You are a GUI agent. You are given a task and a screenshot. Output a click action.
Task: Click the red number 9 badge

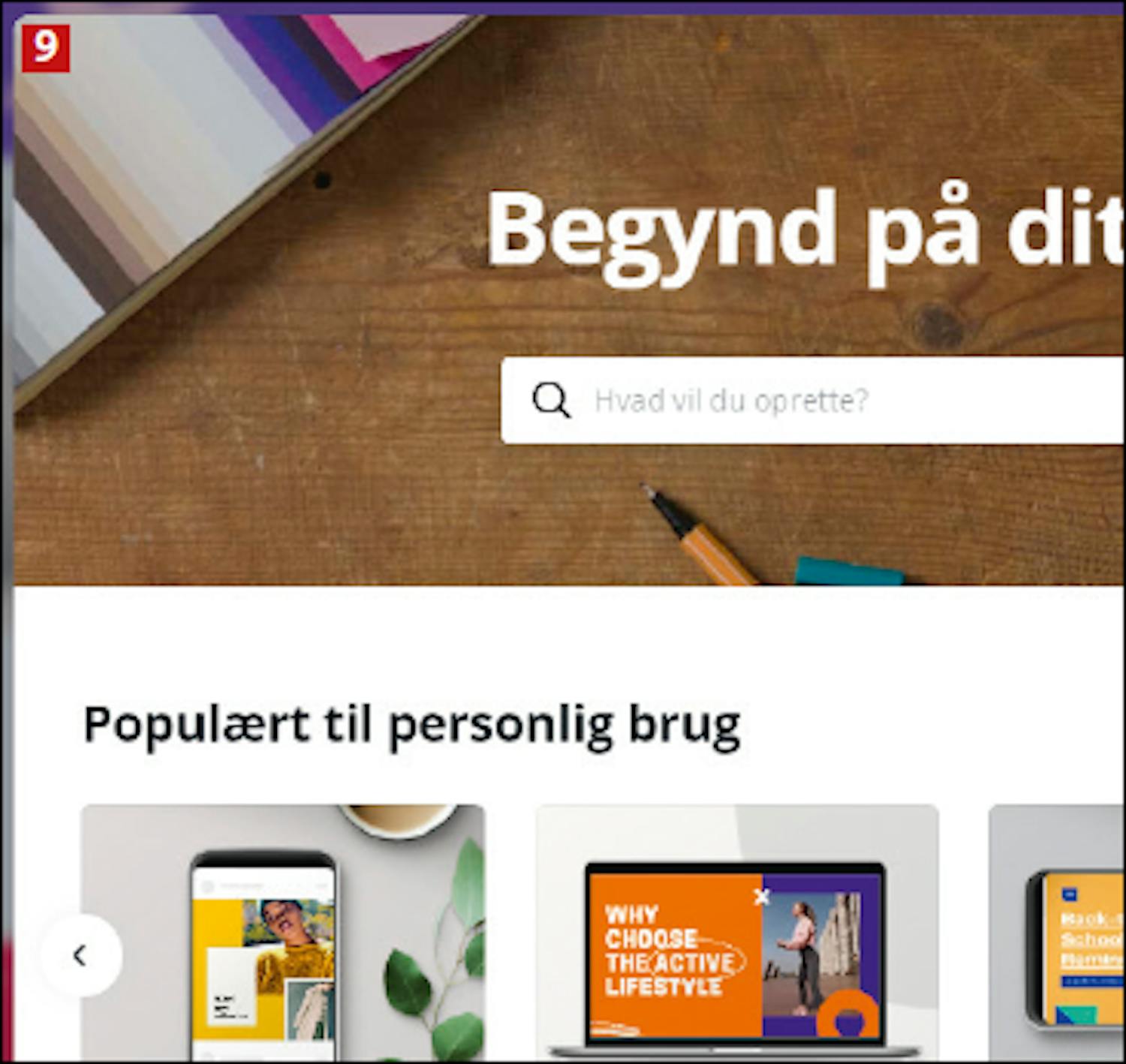pos(46,49)
